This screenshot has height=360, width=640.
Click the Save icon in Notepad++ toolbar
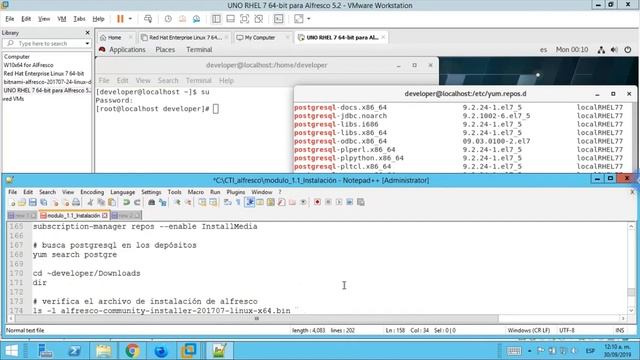33,202
